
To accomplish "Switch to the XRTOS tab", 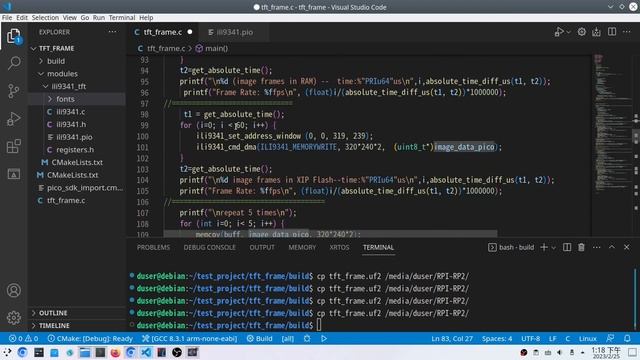I will [x=339, y=247].
